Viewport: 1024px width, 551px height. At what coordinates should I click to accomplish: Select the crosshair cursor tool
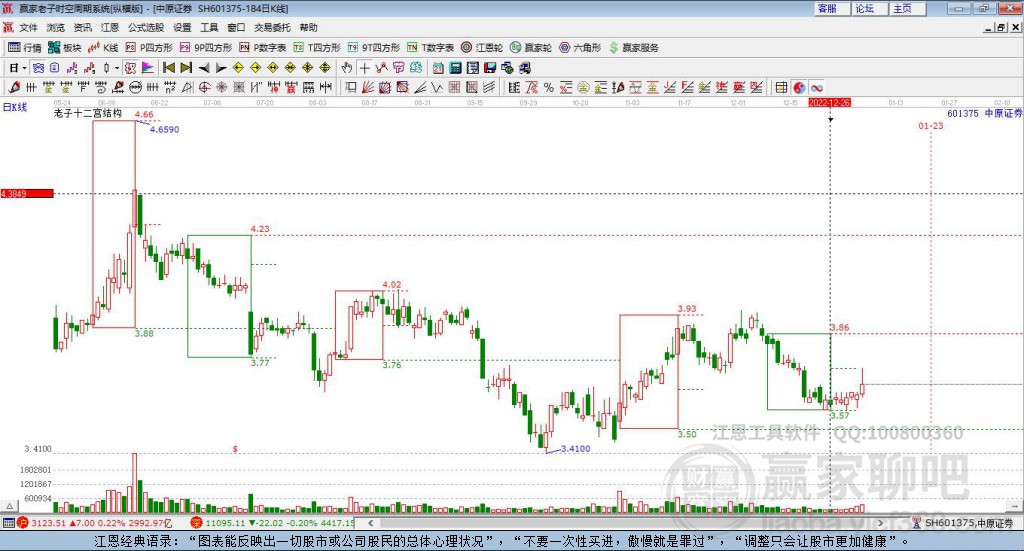pos(364,67)
